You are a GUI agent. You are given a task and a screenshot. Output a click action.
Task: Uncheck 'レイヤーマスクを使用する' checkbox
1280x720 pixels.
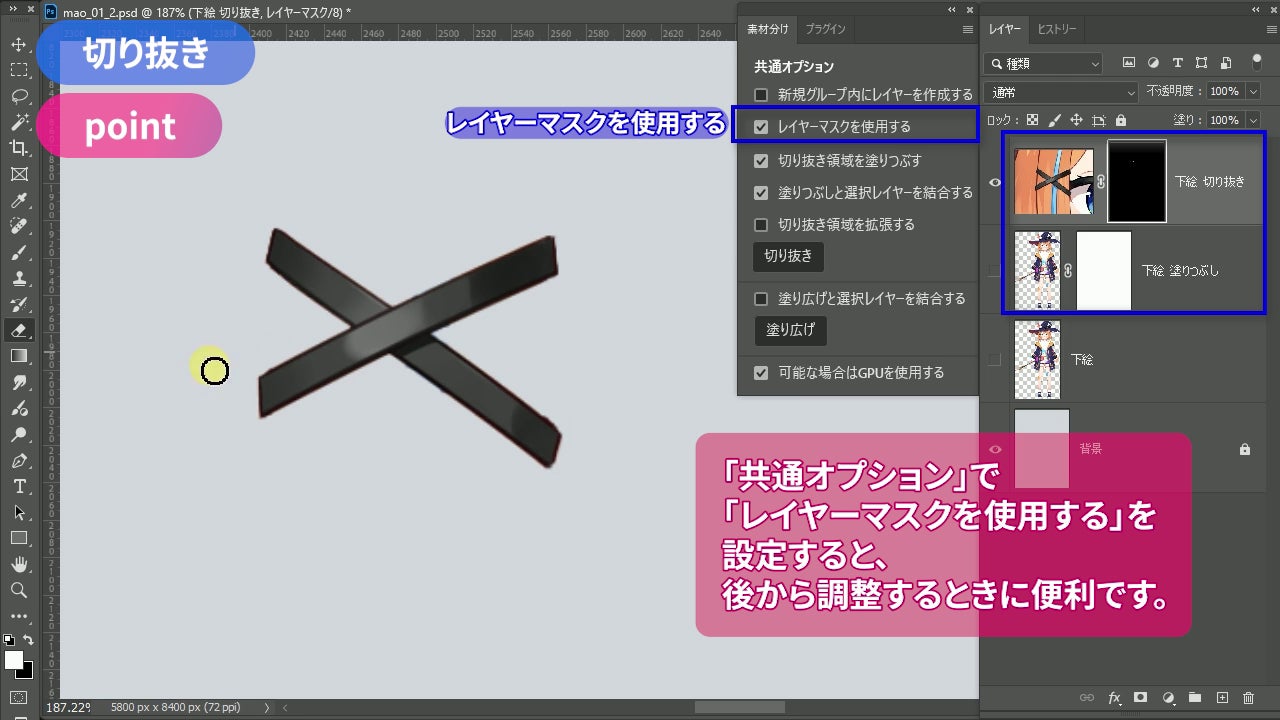coord(761,127)
